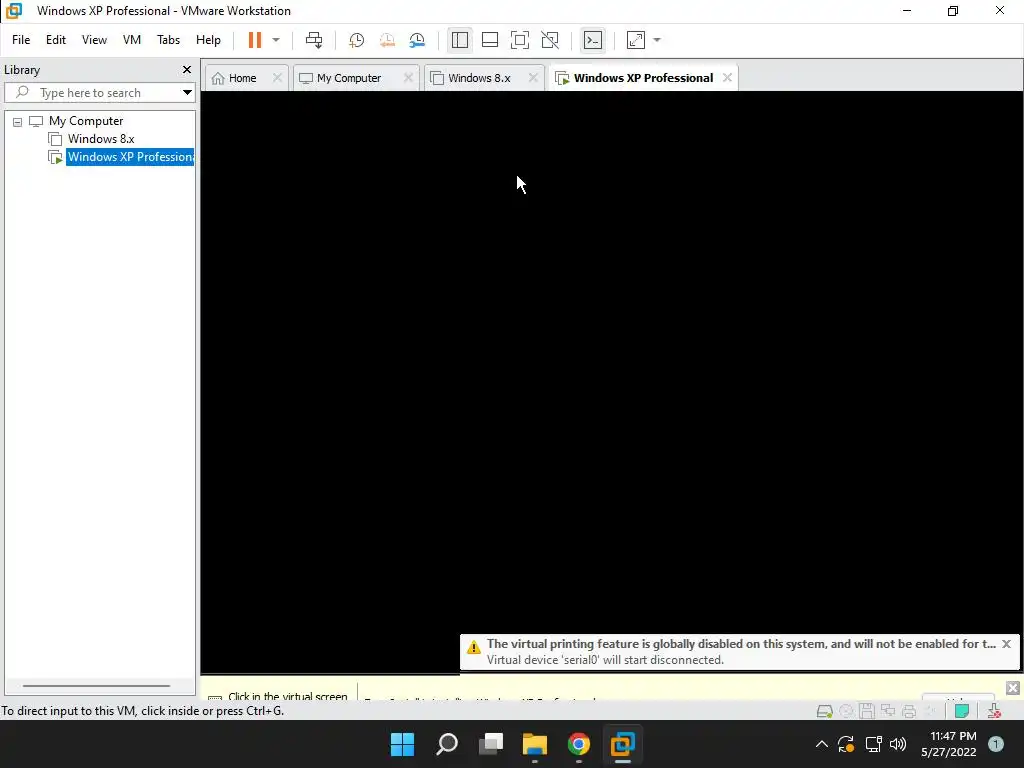Close the Windows 8.x tab
Screen dimensions: 1024x768
pyautogui.click(x=533, y=78)
